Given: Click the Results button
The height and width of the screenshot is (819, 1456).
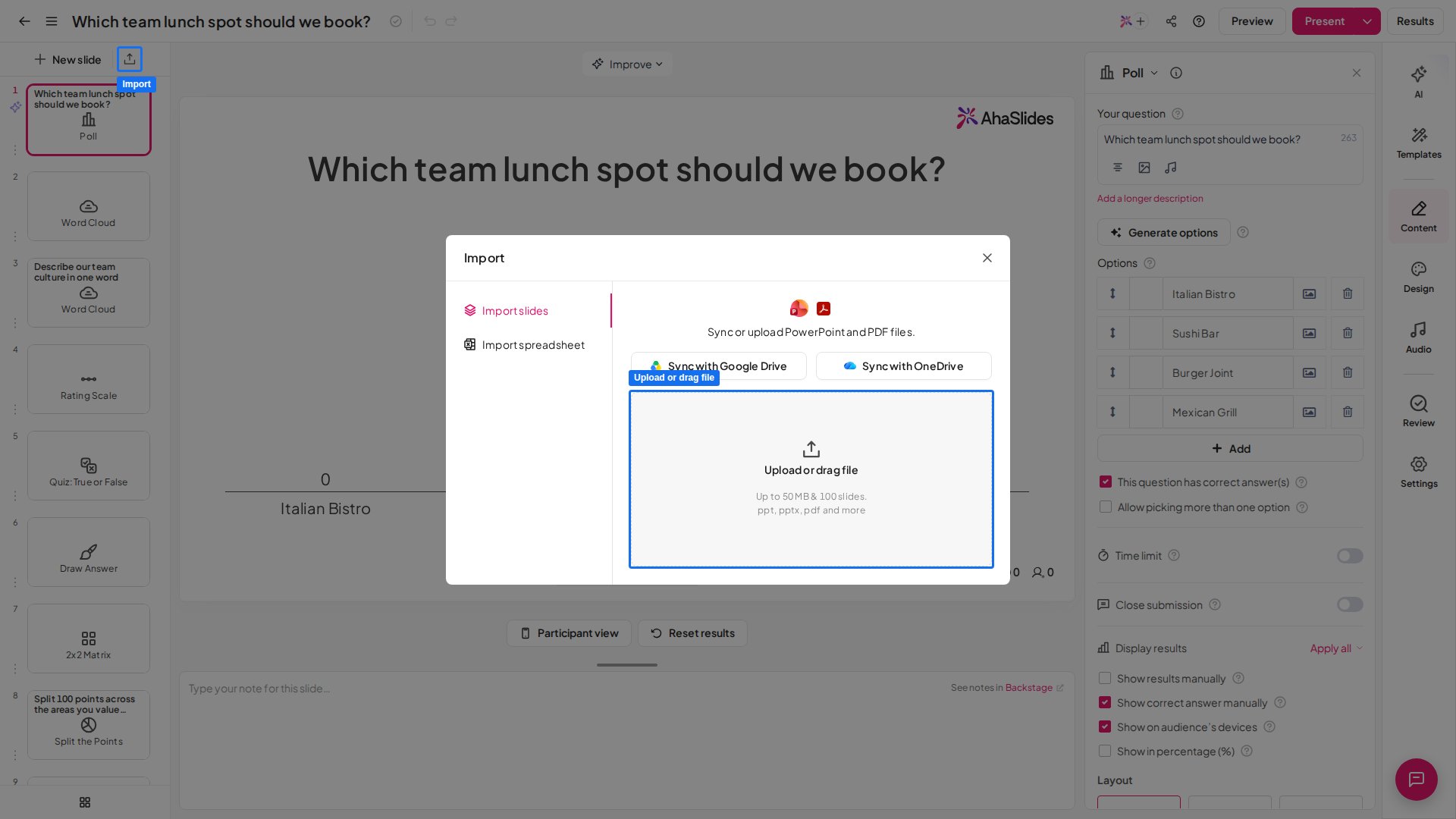Looking at the screenshot, I should [1415, 21].
